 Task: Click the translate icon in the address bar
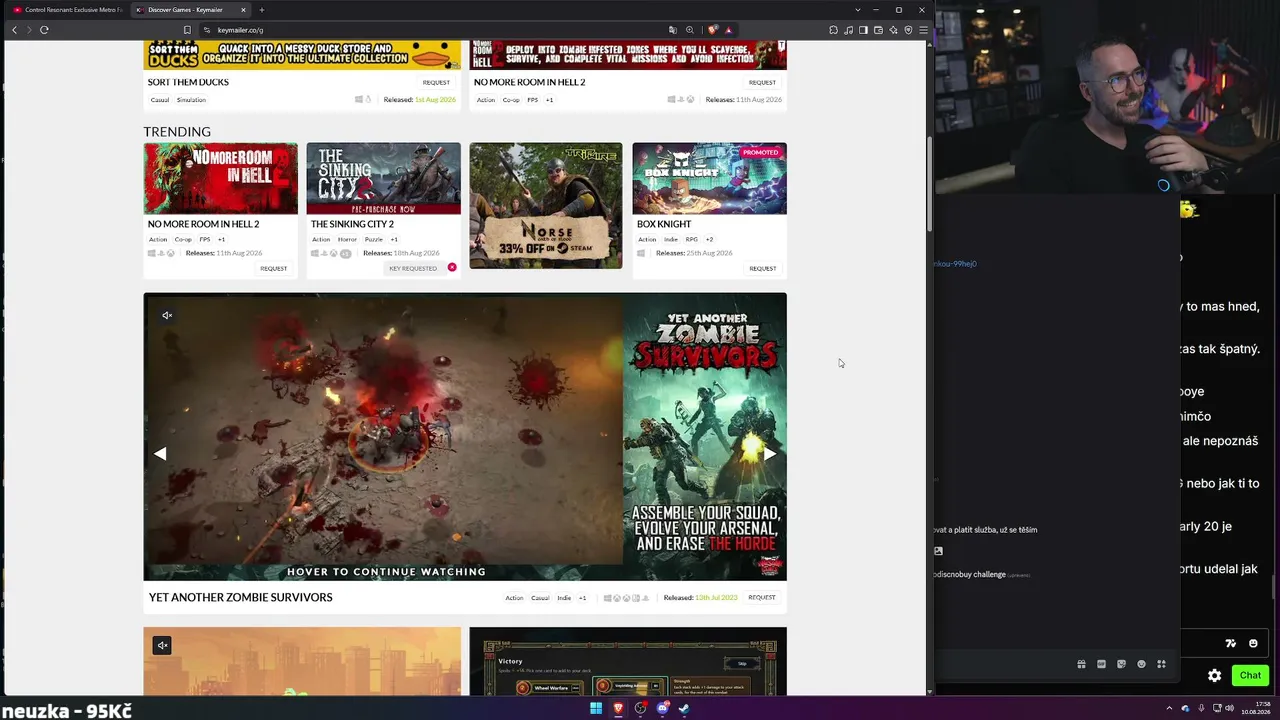pos(673,30)
